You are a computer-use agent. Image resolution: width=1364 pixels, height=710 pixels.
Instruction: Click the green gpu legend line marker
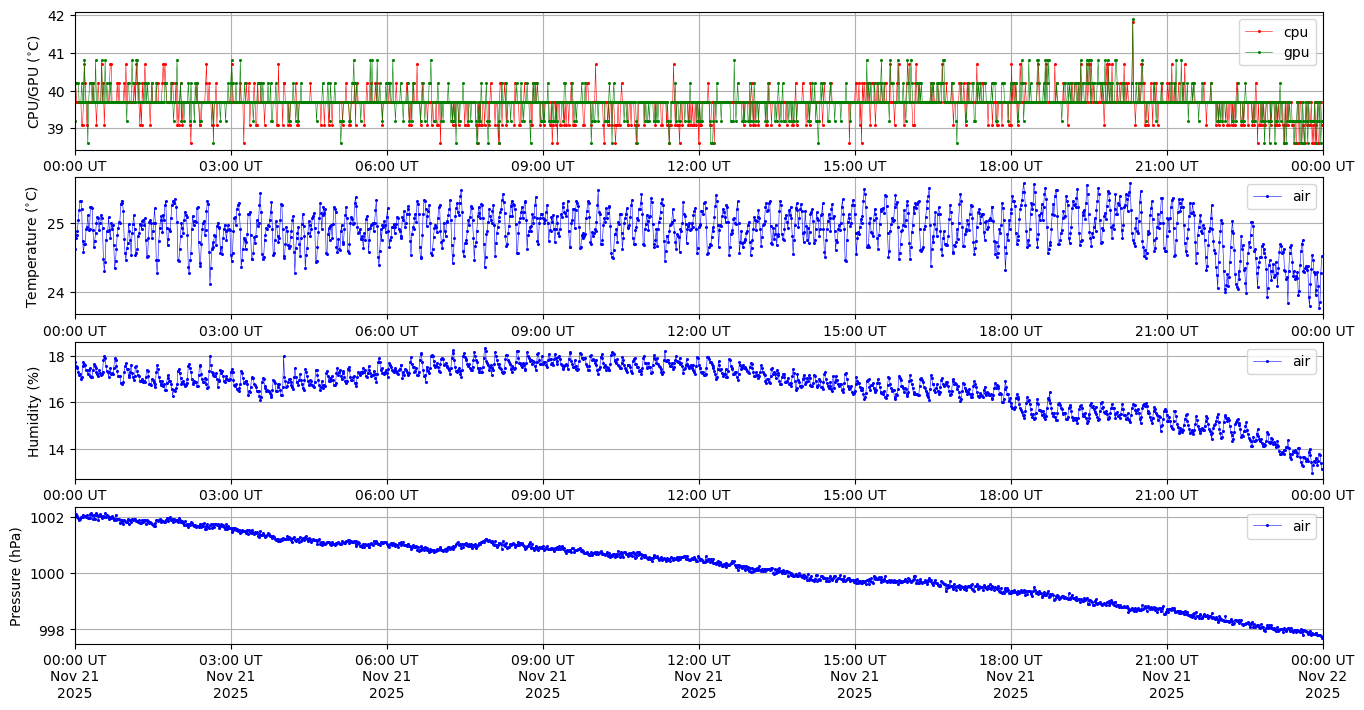point(1259,52)
